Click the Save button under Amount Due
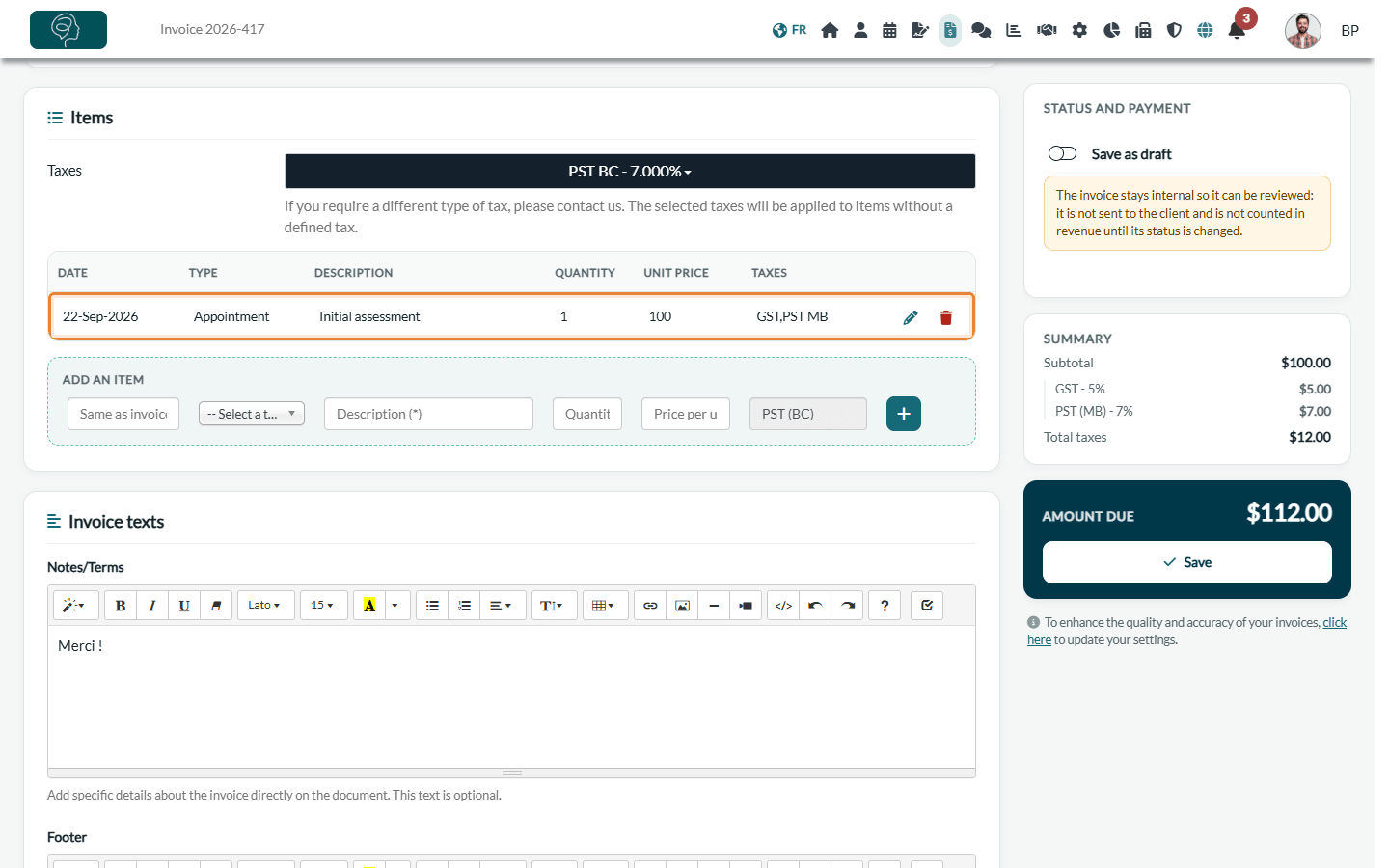1389x868 pixels. pos(1187,562)
